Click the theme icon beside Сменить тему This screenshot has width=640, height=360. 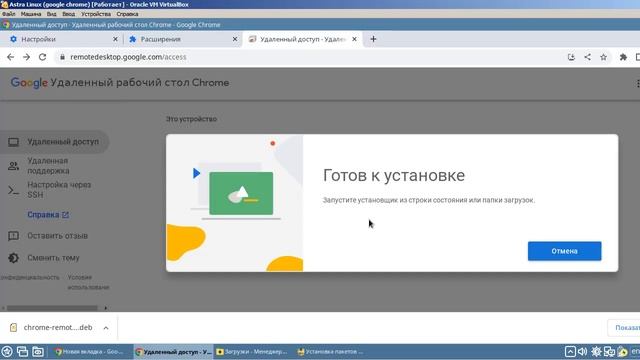tap(13, 258)
